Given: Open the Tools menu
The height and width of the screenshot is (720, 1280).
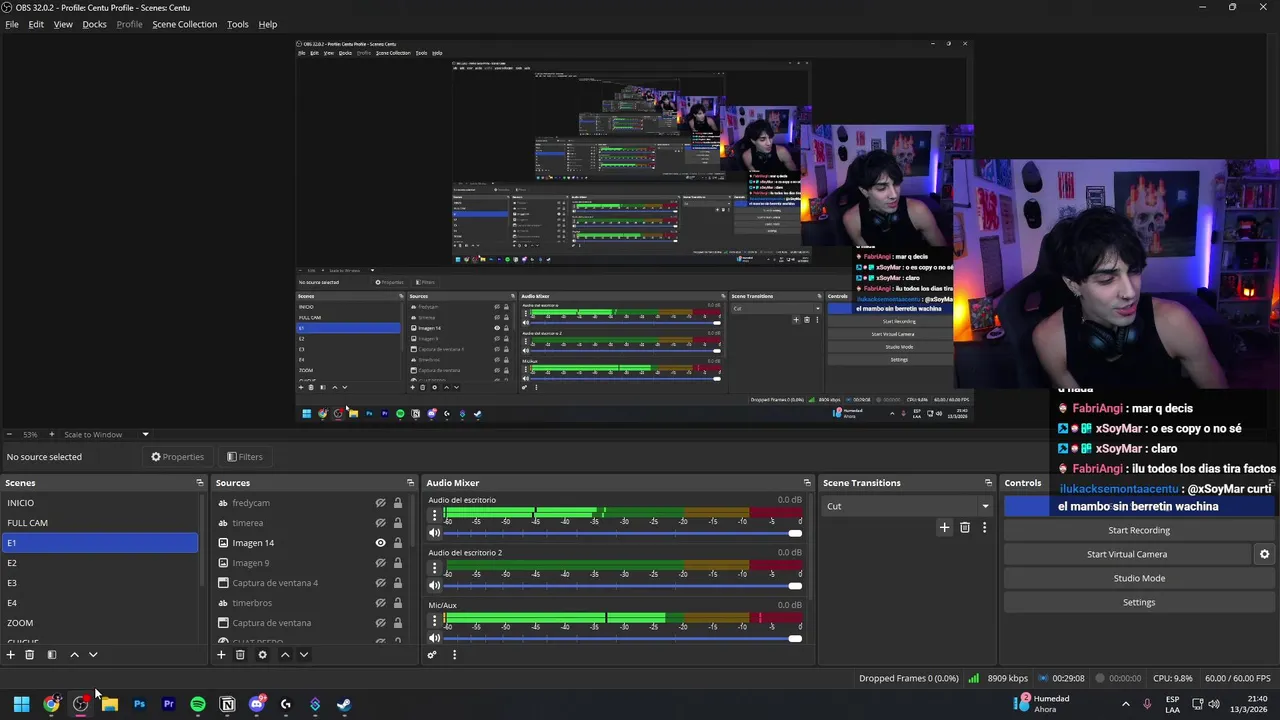Looking at the screenshot, I should (x=237, y=24).
